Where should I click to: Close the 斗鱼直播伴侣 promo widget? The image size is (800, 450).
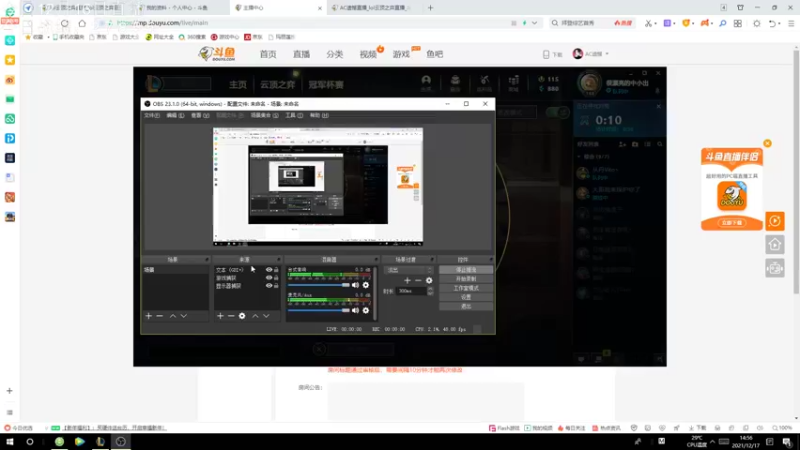(767, 143)
